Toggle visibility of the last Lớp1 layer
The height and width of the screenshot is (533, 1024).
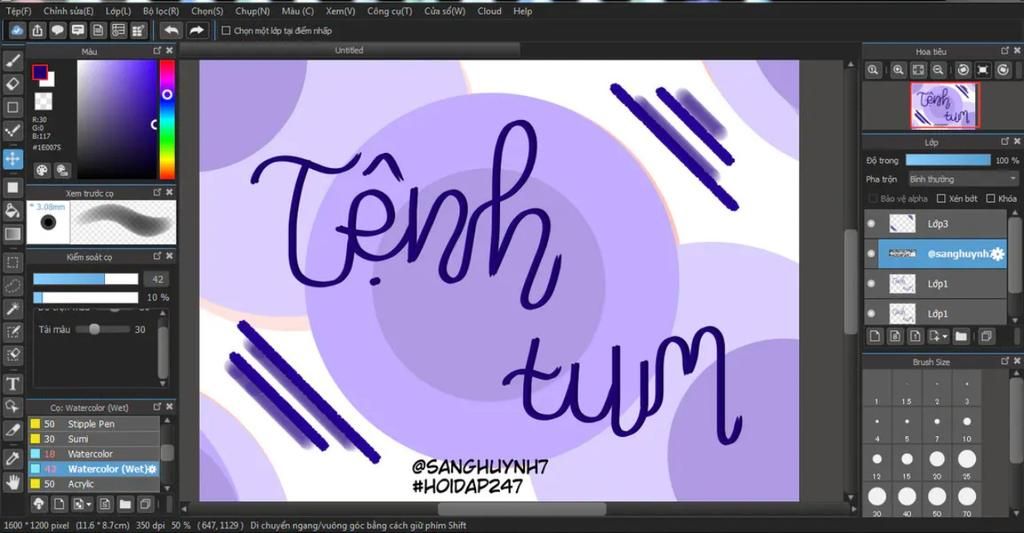pos(871,314)
